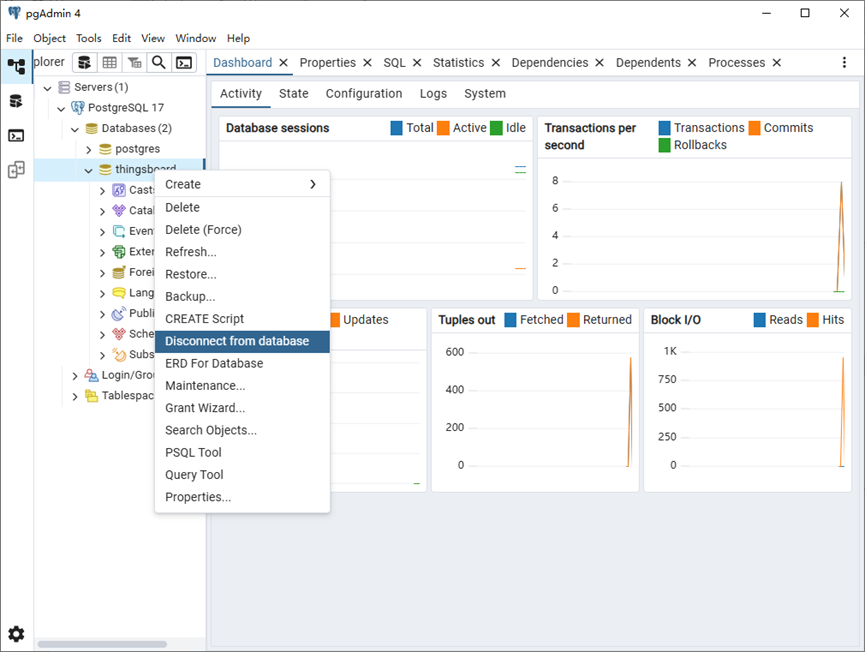
Task: Click the Tablespaces folder icon
Action: [x=91, y=396]
